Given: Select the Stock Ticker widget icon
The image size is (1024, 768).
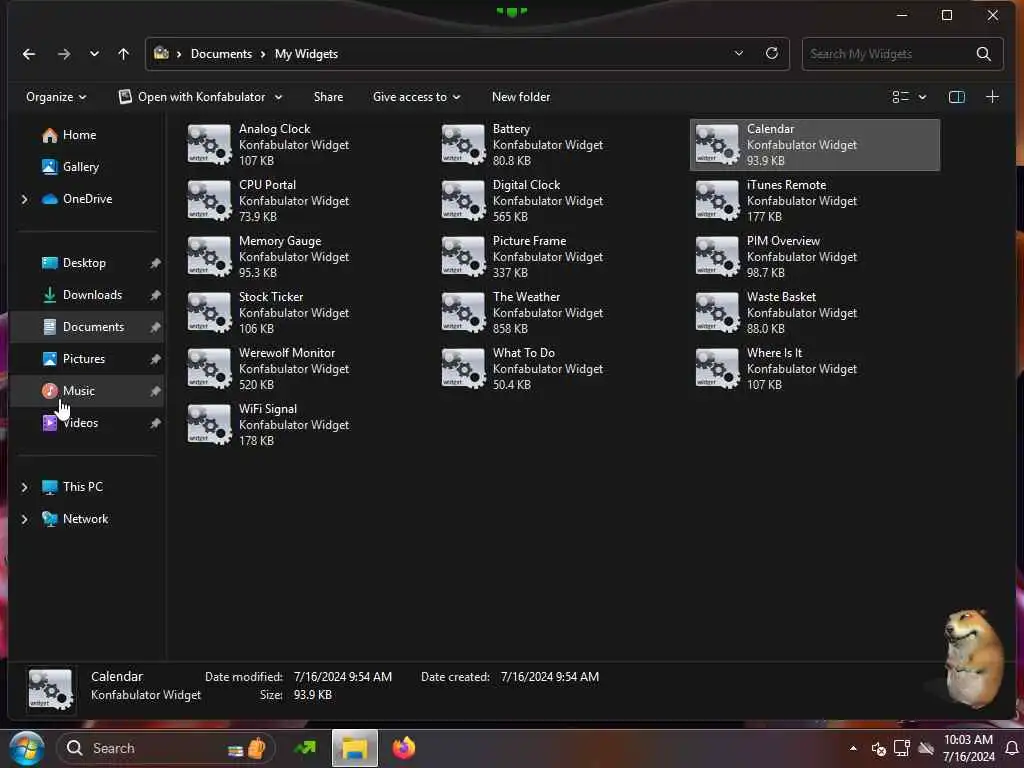Looking at the screenshot, I should point(209,313).
